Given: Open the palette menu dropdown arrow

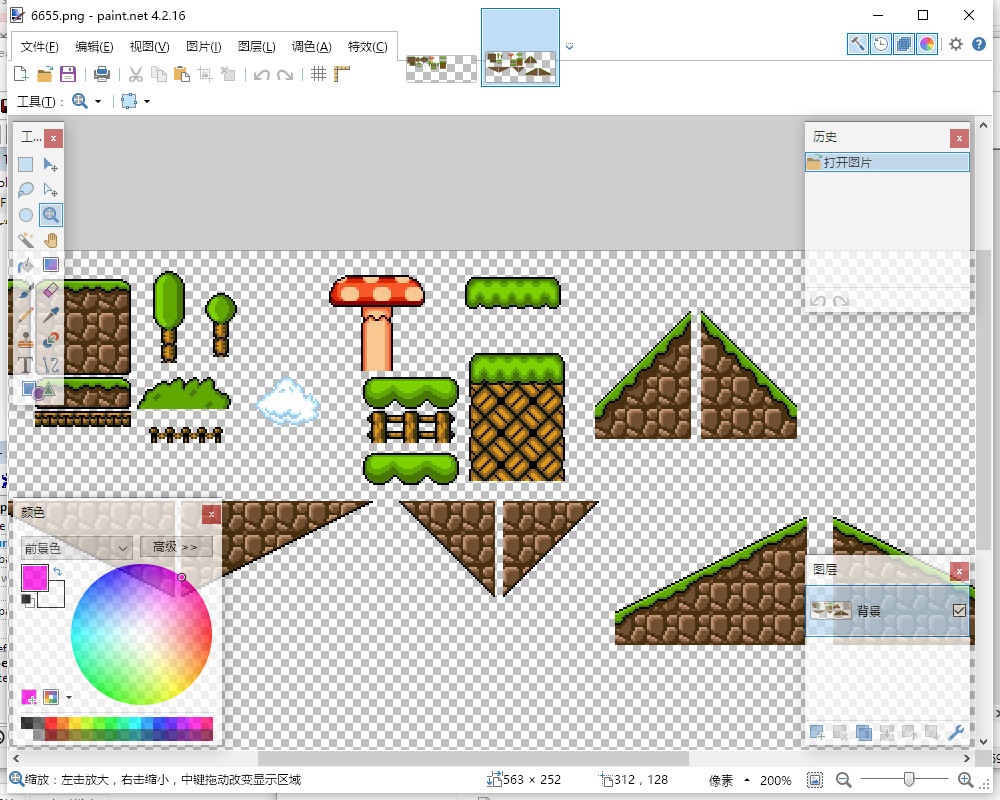Looking at the screenshot, I should coord(68,697).
